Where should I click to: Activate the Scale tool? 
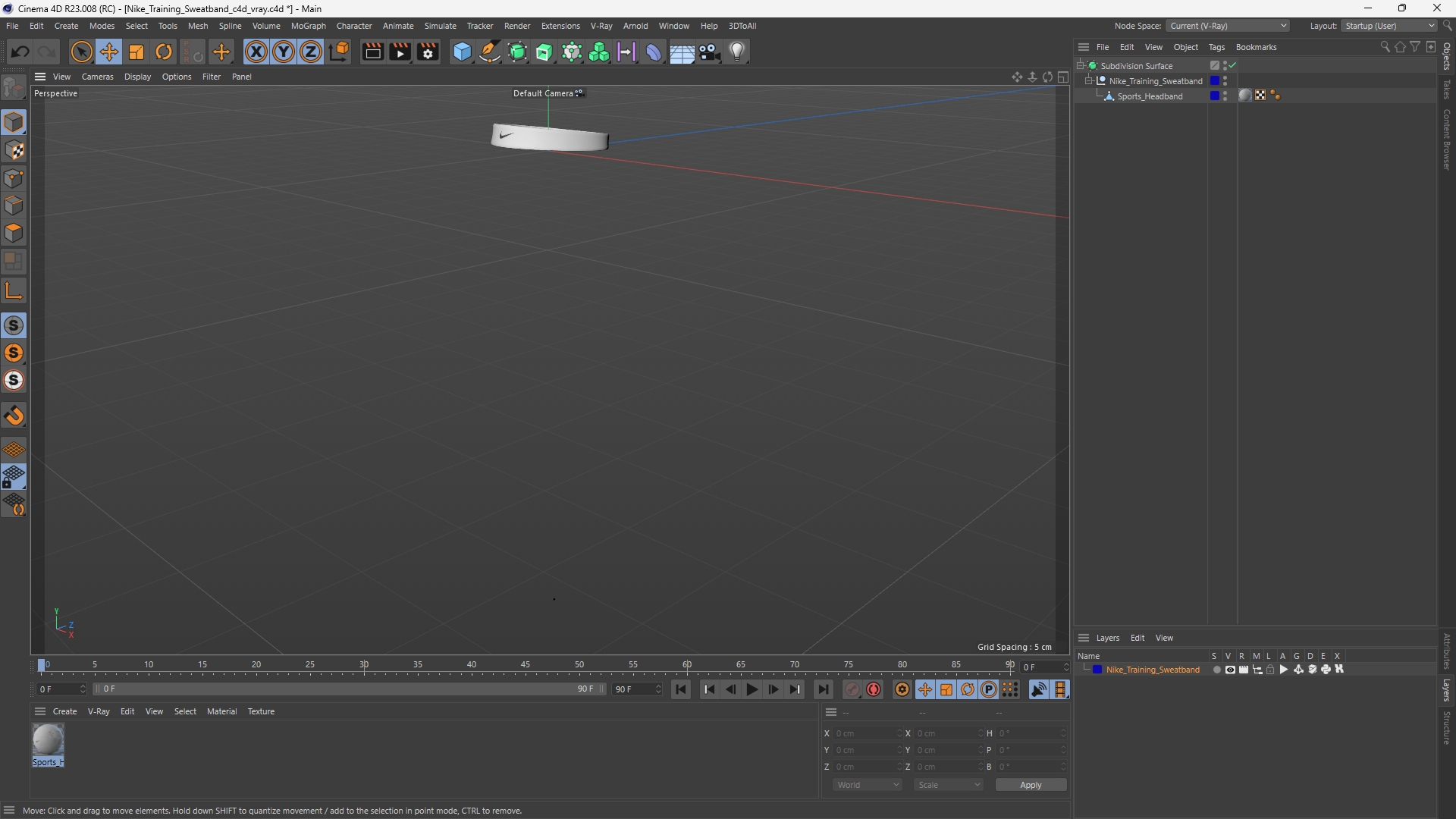(136, 52)
